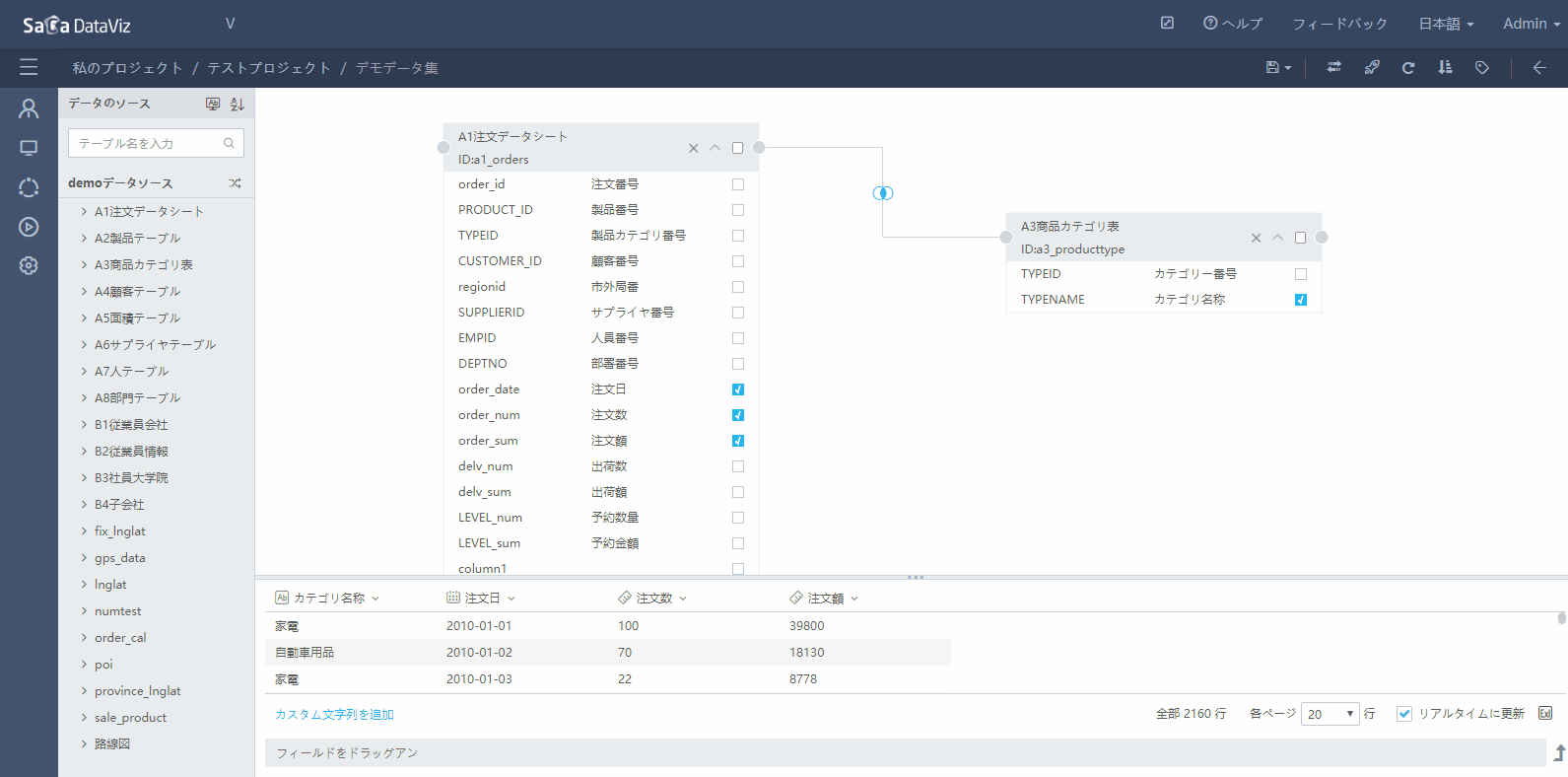Click the tag toolbar icon
Screen dimensions: 1568x777
click(x=1482, y=67)
